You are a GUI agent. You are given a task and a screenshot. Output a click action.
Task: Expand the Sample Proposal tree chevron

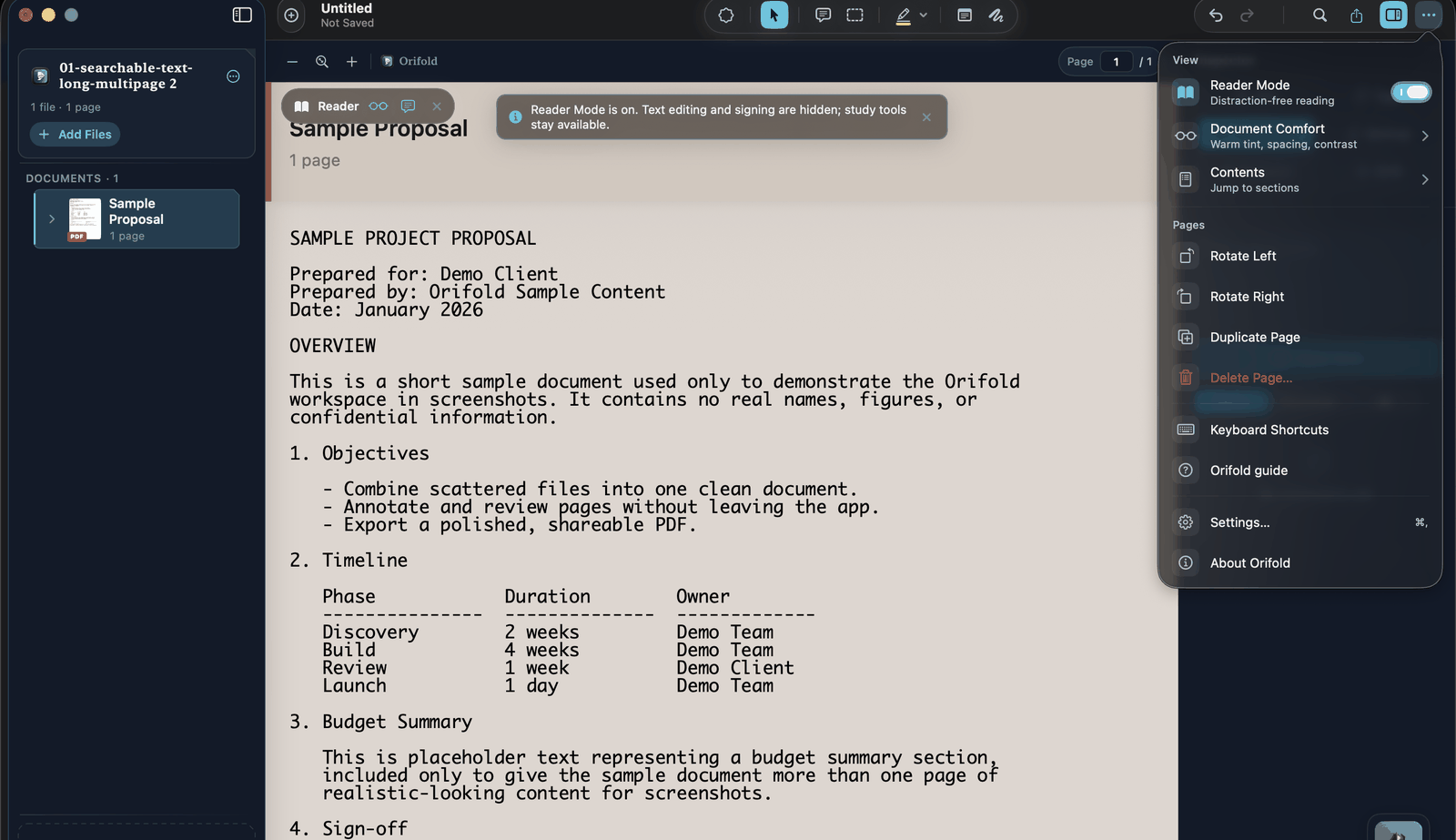tap(52, 219)
